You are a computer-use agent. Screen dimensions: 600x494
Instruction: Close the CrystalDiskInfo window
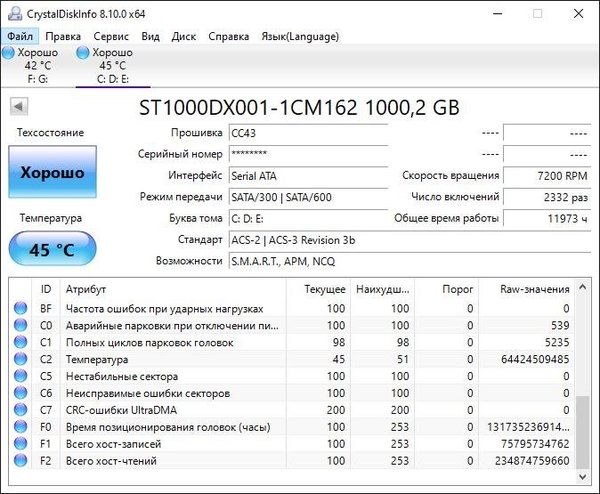[x=578, y=14]
